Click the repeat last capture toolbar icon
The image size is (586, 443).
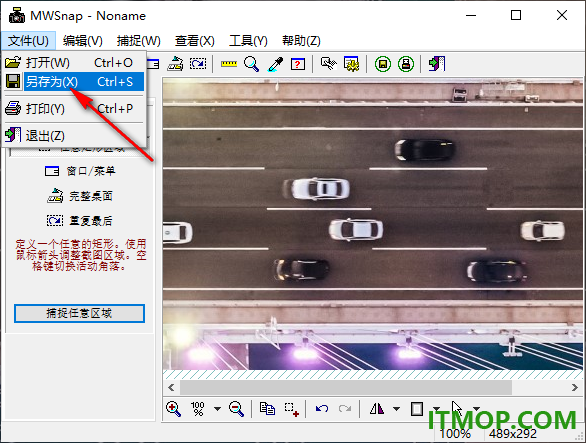tap(198, 64)
